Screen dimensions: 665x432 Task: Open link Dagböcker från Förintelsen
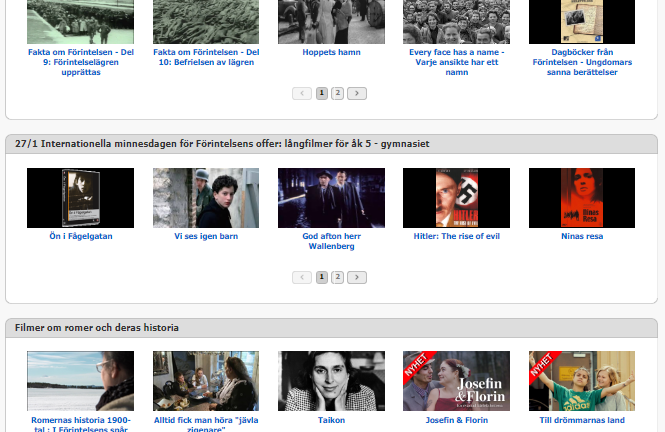coord(582,62)
